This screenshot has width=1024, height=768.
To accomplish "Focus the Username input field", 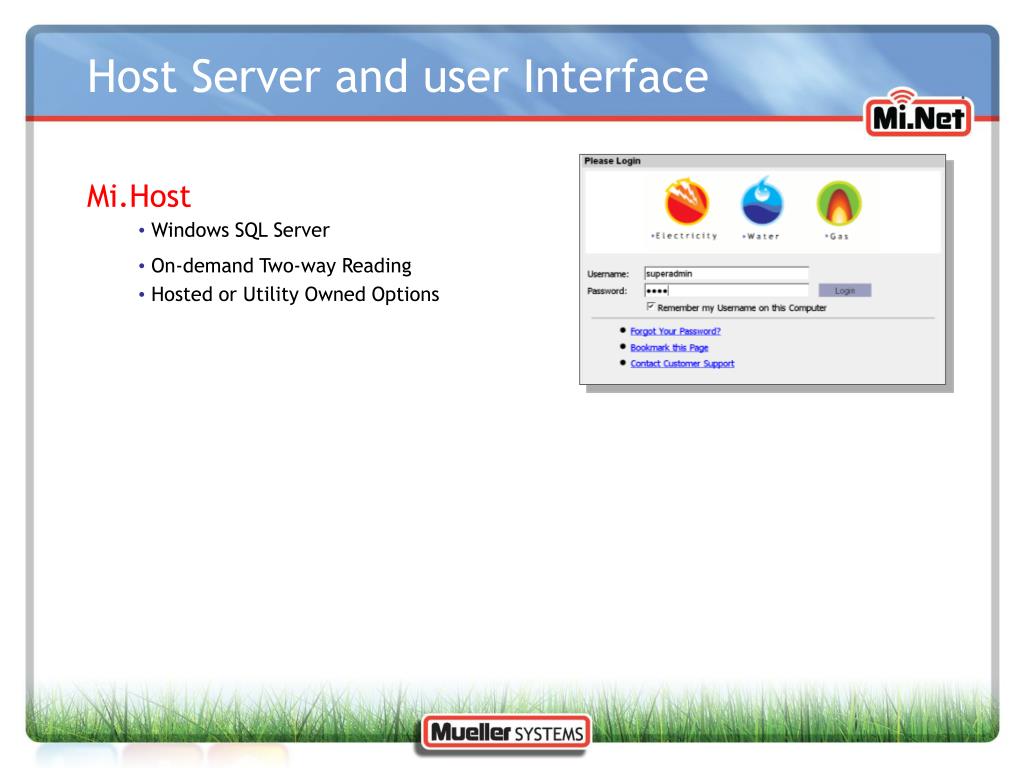I will tap(726, 274).
